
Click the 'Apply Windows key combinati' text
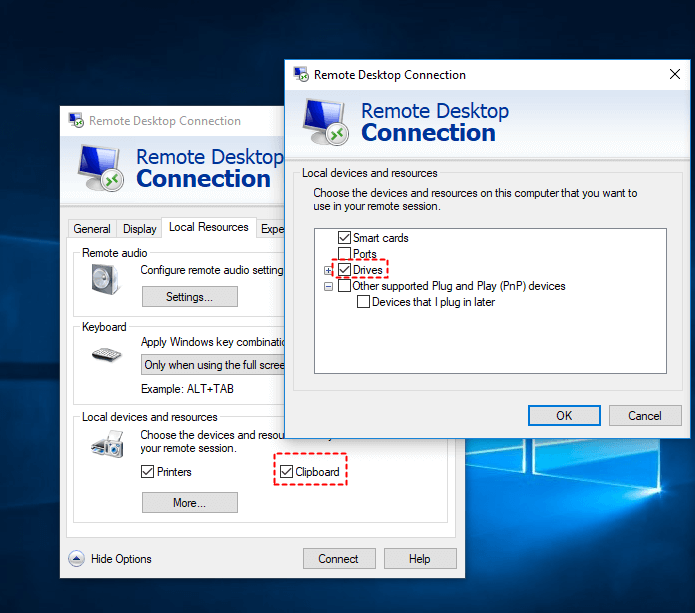pyautogui.click(x=213, y=342)
